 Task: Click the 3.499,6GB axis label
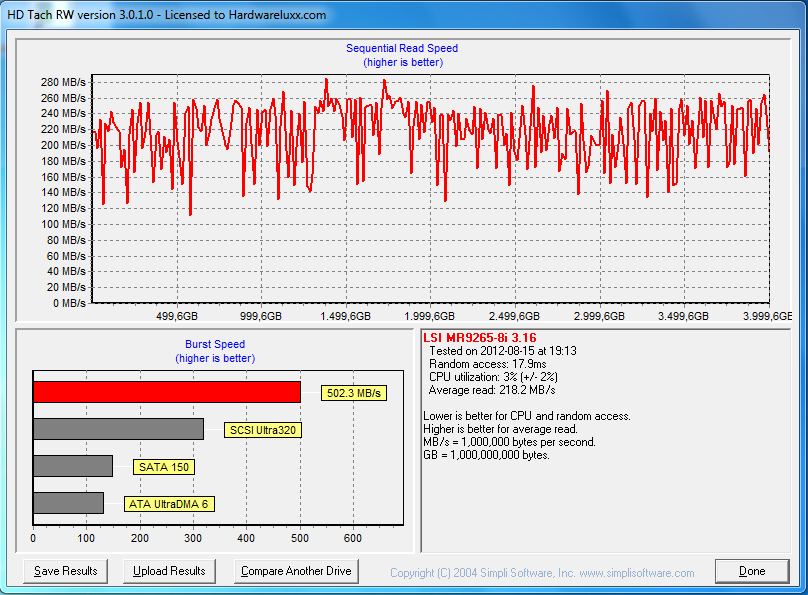683,316
